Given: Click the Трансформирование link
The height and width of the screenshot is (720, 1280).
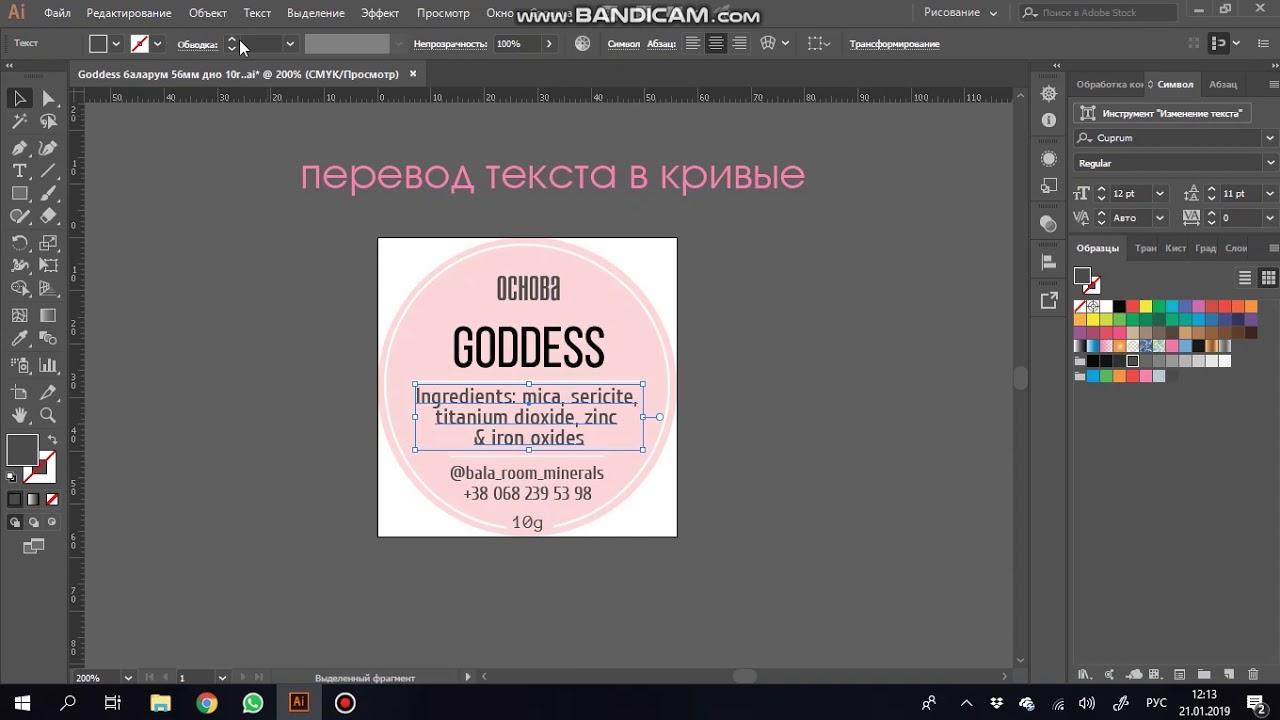Looking at the screenshot, I should click(894, 44).
